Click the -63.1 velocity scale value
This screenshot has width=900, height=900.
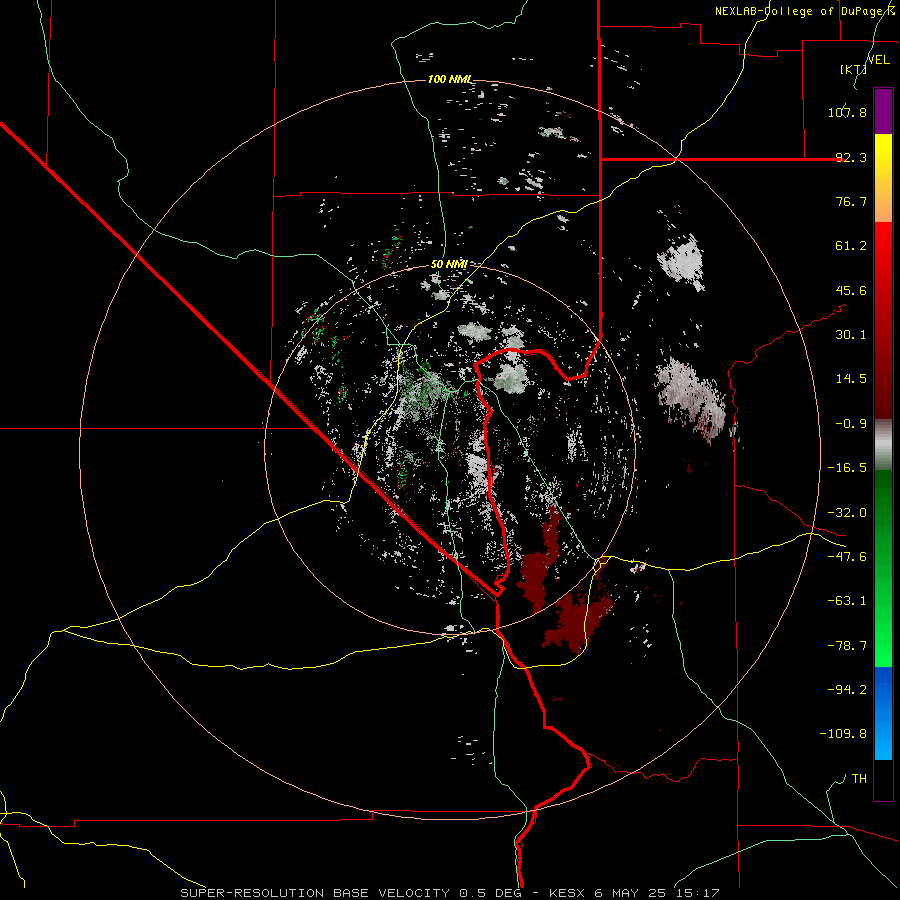point(847,601)
